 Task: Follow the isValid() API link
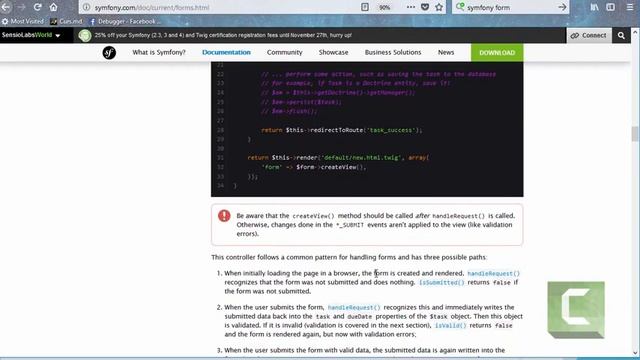[450, 326]
